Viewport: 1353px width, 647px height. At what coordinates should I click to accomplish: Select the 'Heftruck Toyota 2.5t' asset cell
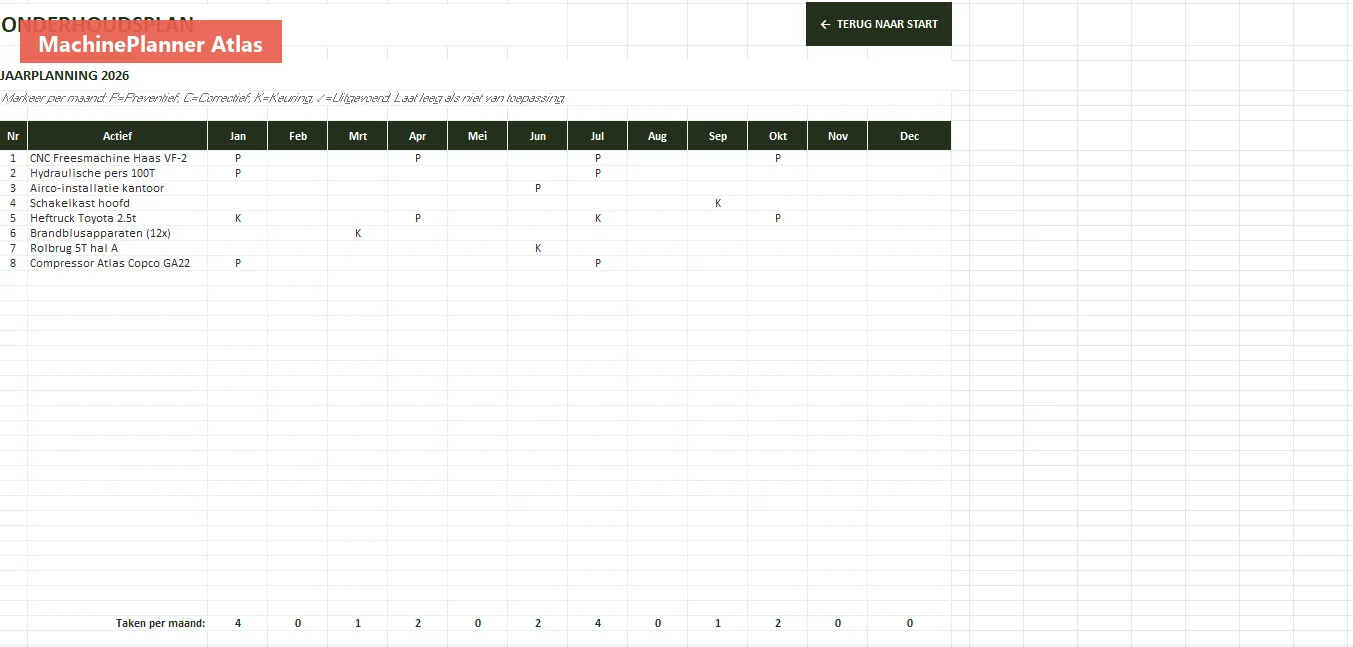pos(117,218)
